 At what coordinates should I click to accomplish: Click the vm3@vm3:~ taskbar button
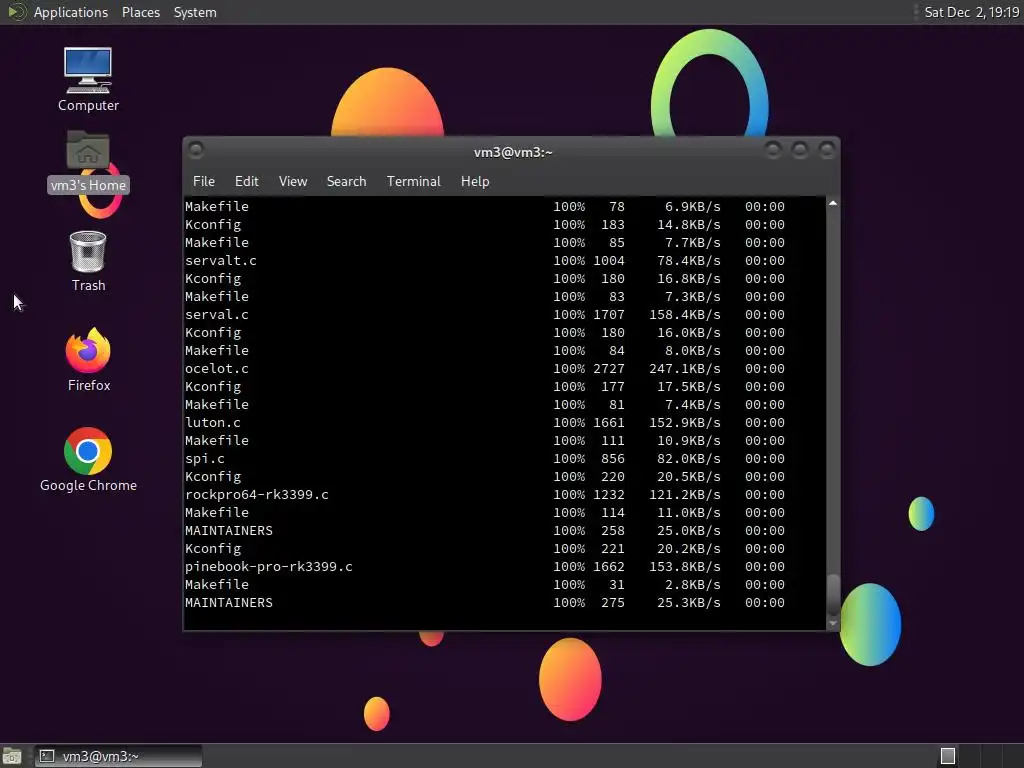click(x=118, y=756)
